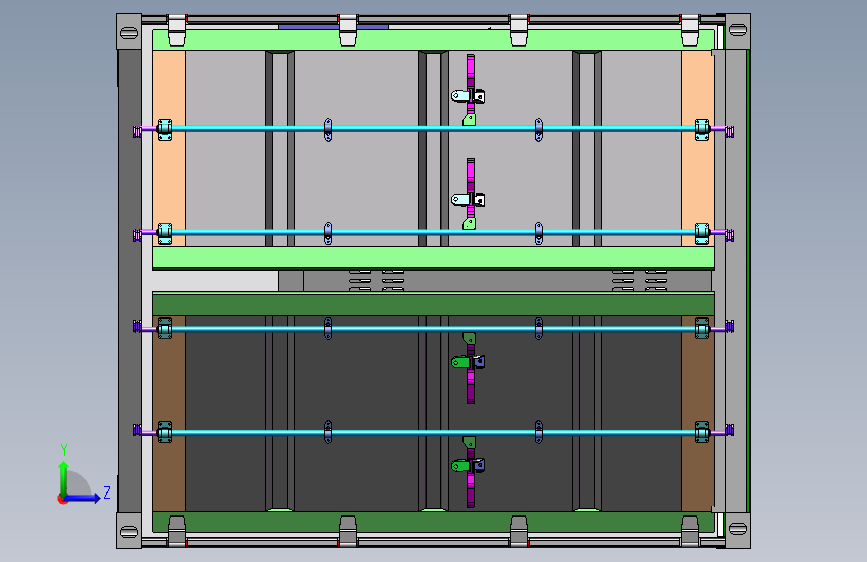
Task: Select the light green beam along the upper panel top
Action: coord(434,40)
